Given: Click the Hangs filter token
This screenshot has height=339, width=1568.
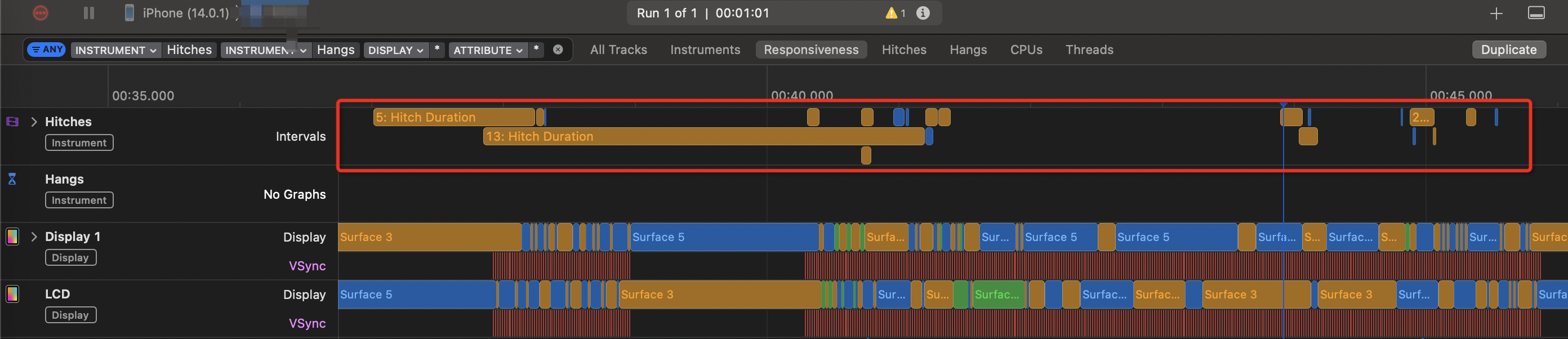Looking at the screenshot, I should click(x=336, y=50).
